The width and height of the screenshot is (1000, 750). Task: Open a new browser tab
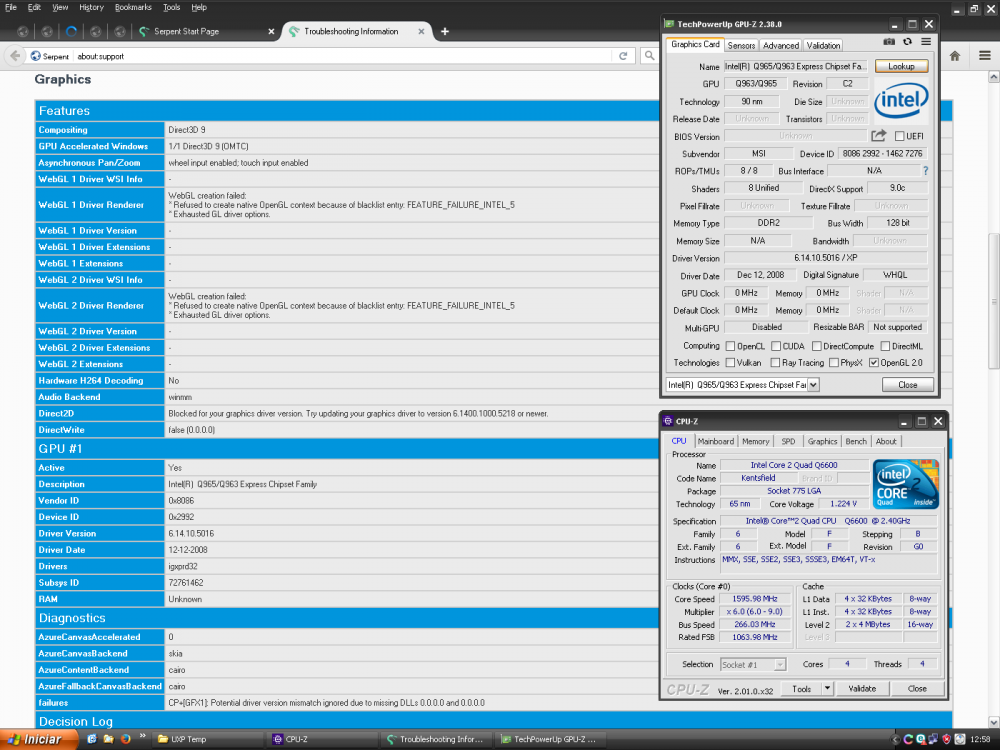click(x=445, y=31)
